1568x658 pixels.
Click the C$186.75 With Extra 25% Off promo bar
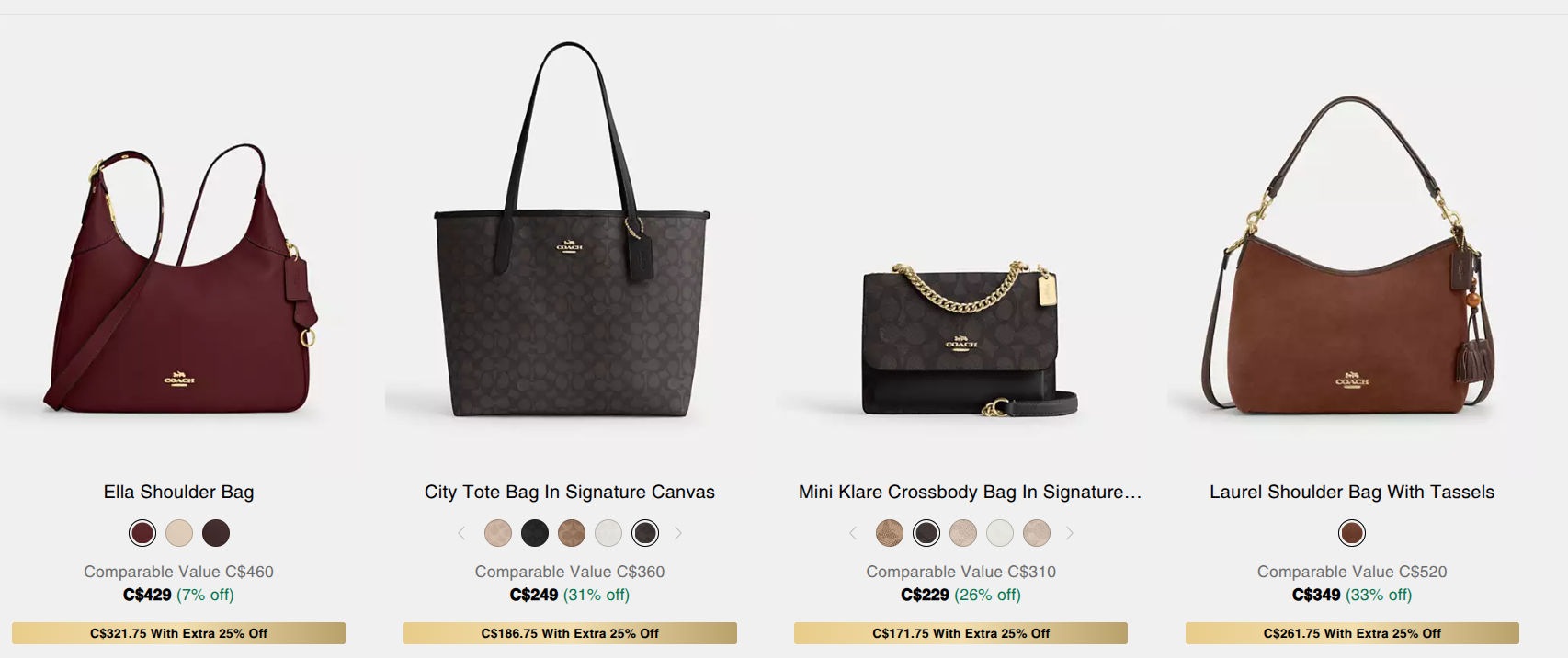click(568, 633)
